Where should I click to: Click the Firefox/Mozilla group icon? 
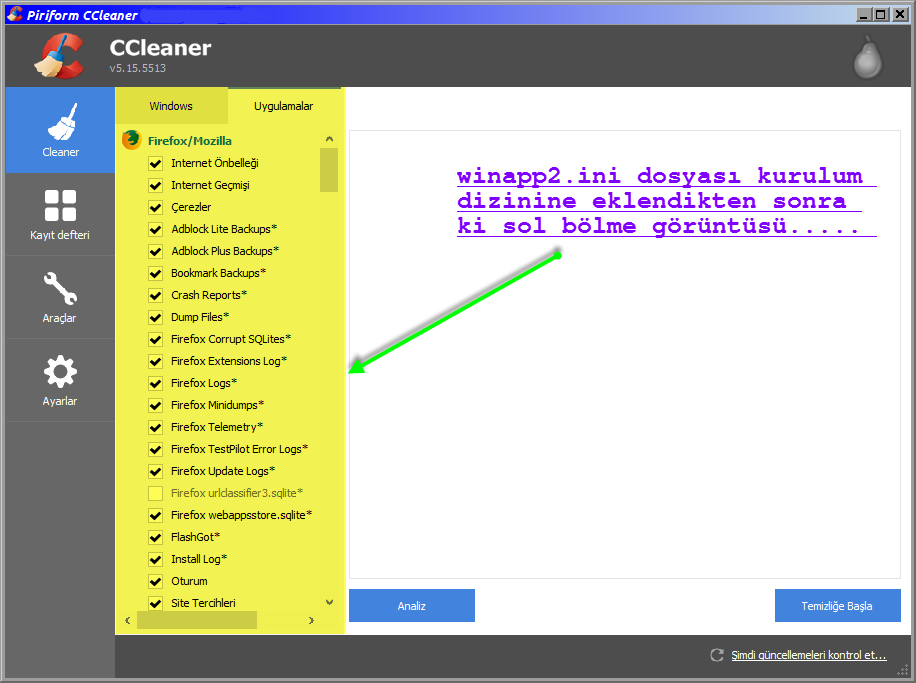pyautogui.click(x=131, y=140)
